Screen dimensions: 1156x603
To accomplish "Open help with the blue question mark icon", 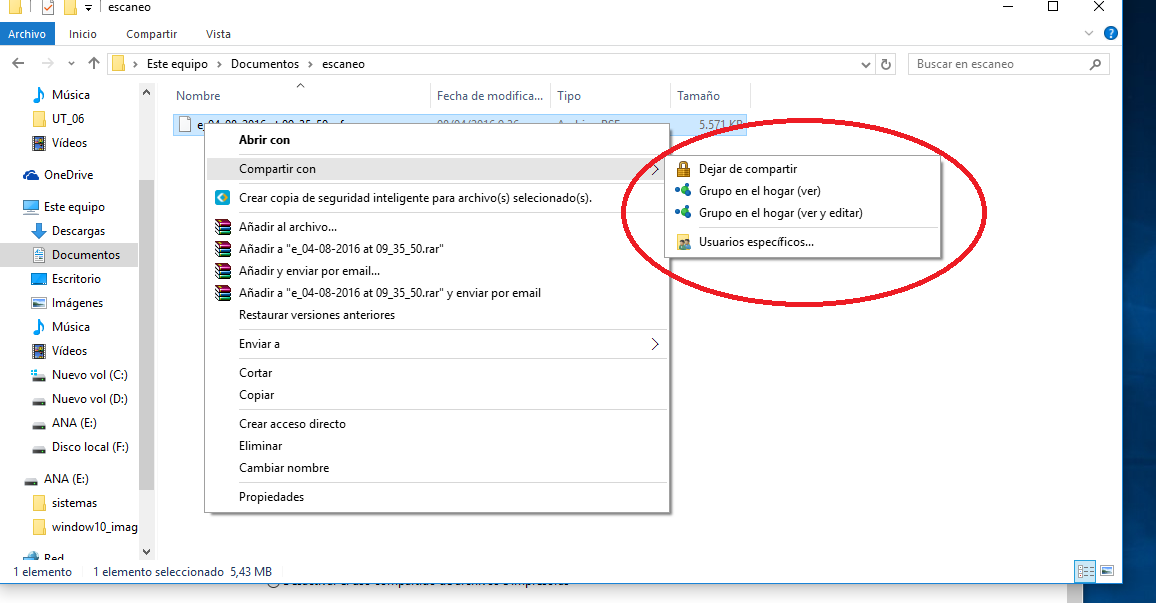I will [1110, 34].
